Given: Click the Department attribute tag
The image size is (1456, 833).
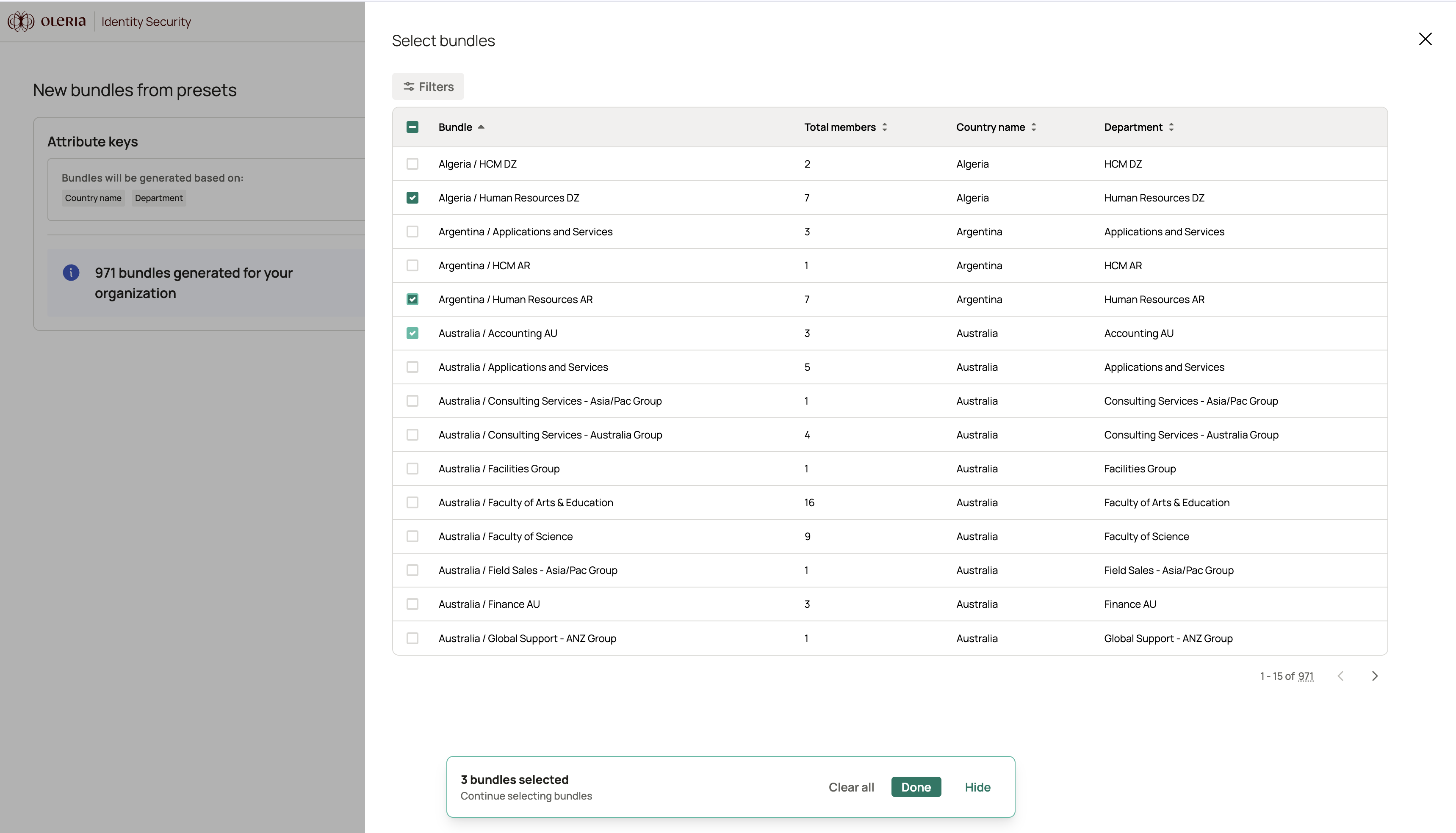Looking at the screenshot, I should pos(158,198).
